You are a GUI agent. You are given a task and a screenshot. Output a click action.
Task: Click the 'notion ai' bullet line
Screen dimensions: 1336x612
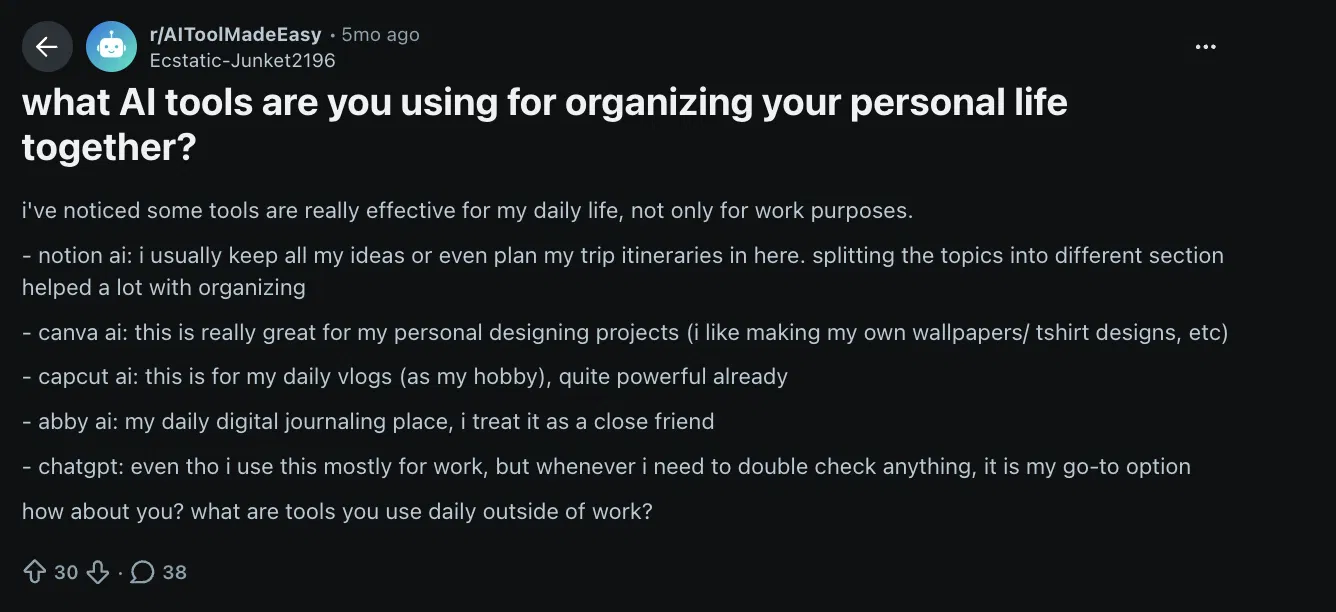[x=623, y=271]
